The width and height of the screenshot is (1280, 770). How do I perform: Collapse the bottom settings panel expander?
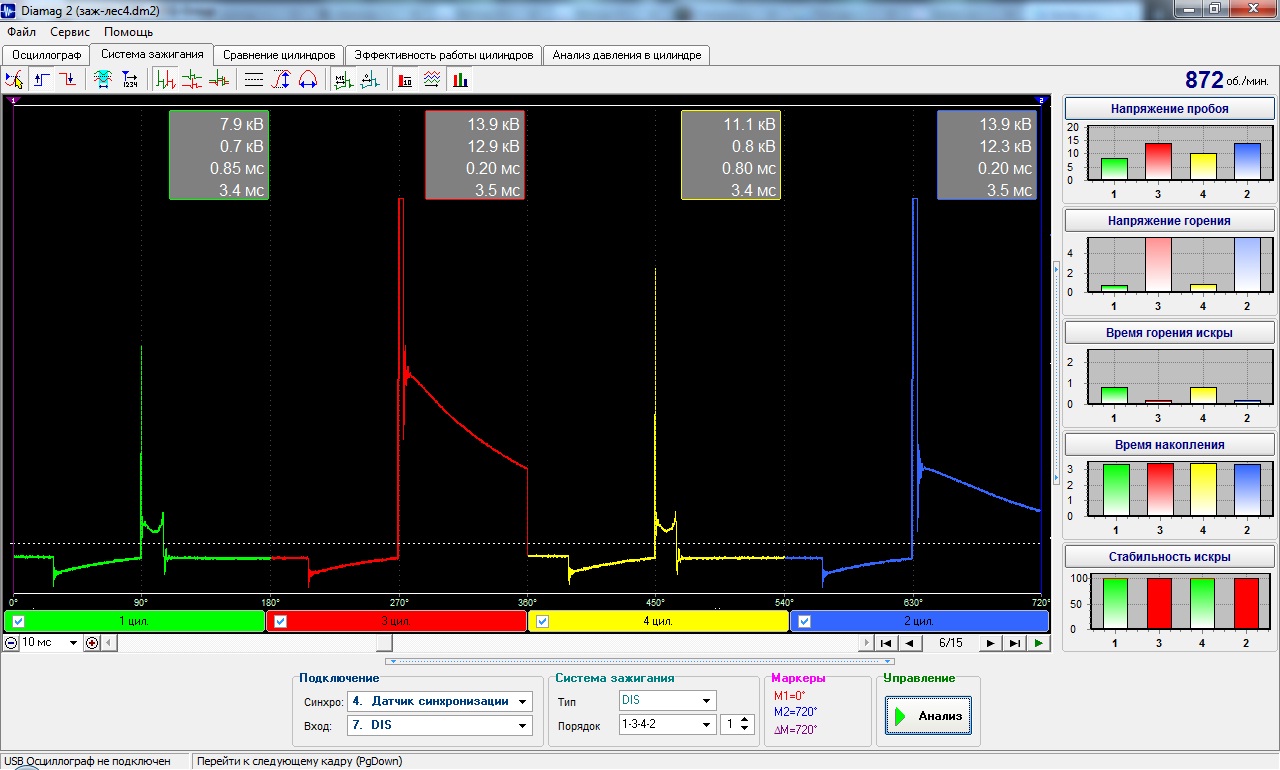pyautogui.click(x=639, y=661)
